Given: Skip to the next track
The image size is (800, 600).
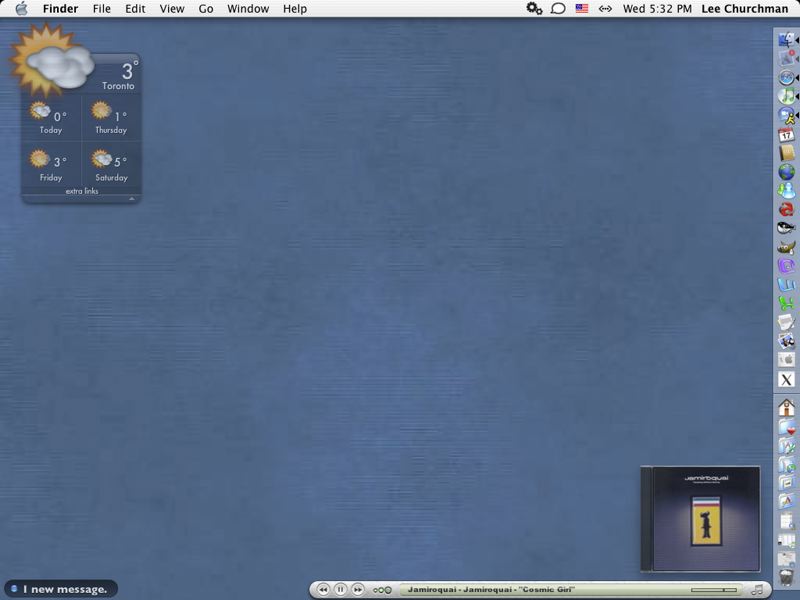Looking at the screenshot, I should point(357,590).
